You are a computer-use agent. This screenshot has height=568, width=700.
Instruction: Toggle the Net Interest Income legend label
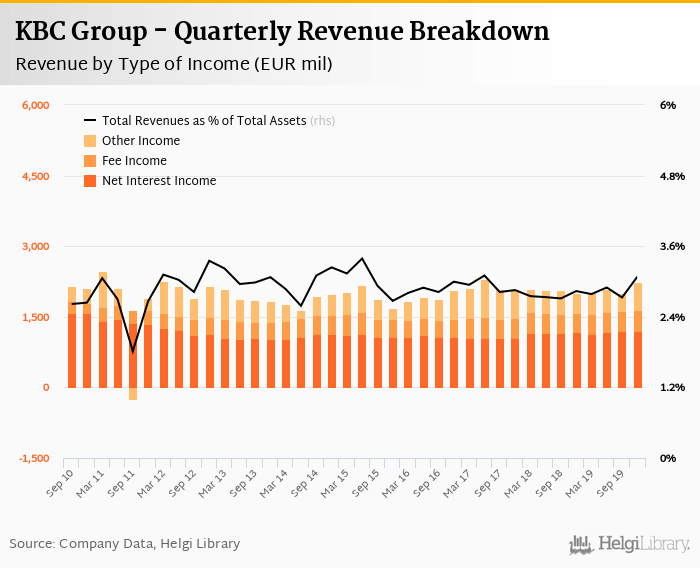coord(159,181)
